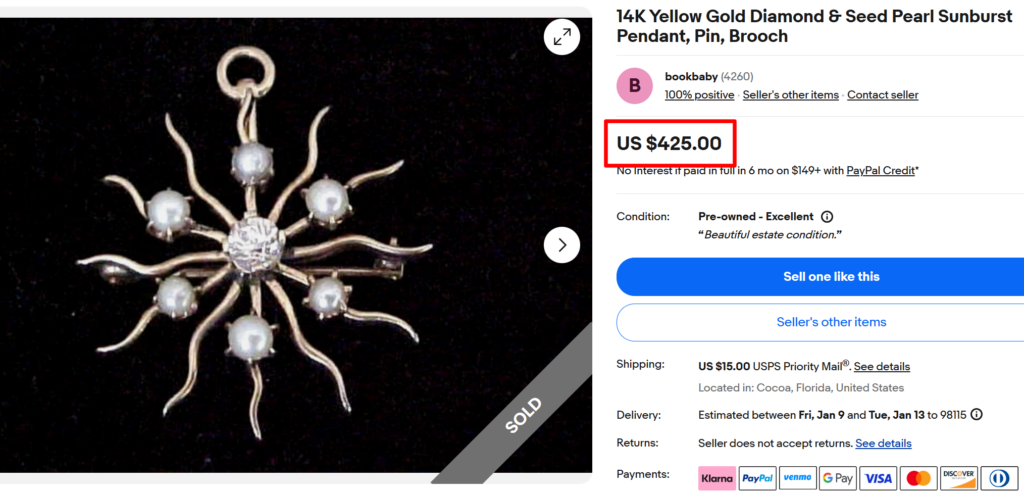View condition info tooltip icon
This screenshot has width=1024, height=494.
pyautogui.click(x=827, y=216)
